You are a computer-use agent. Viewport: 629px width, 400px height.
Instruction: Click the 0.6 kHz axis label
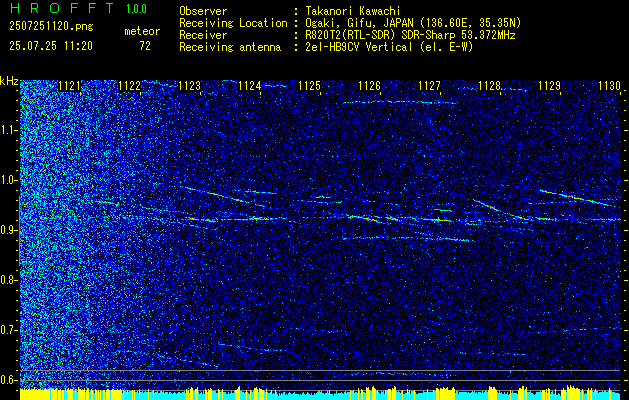pos(8,380)
